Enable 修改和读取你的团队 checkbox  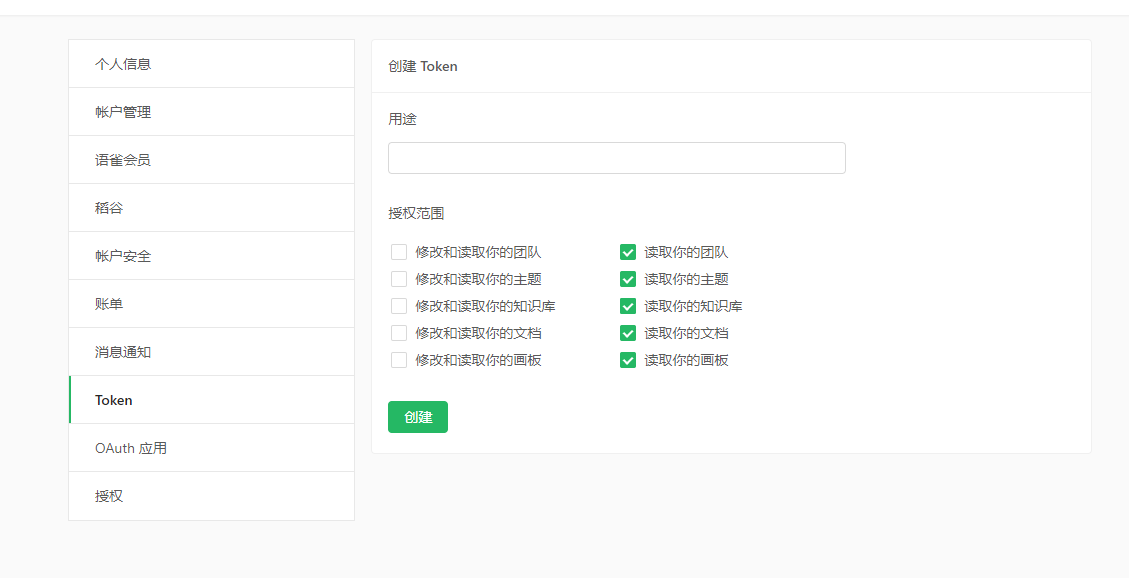[x=399, y=252]
